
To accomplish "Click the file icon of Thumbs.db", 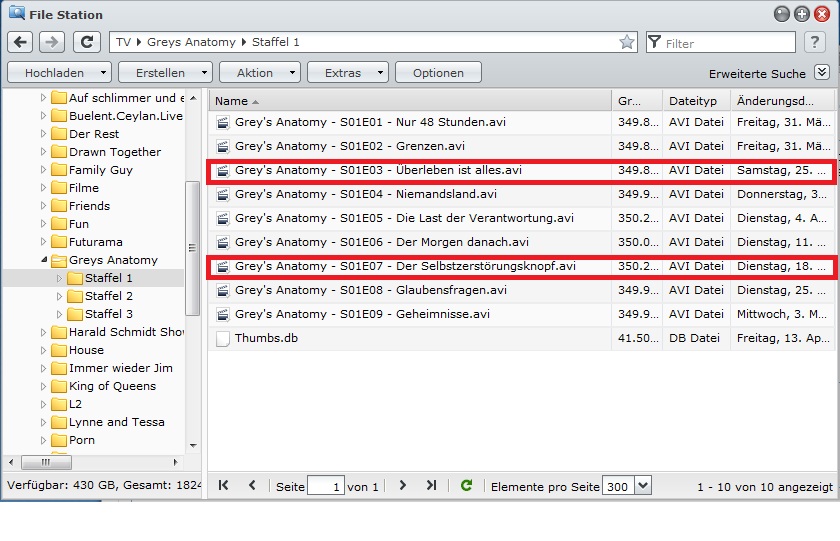I will click(x=222, y=339).
